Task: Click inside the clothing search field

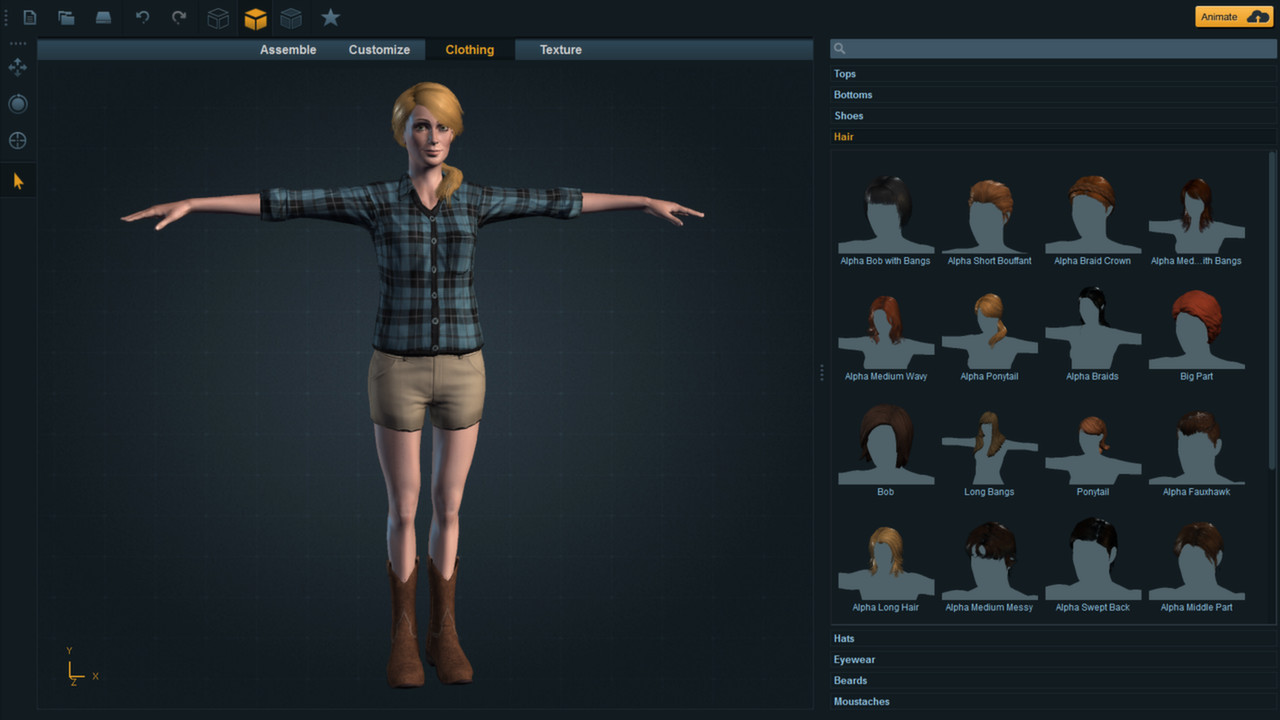Action: 1050,47
